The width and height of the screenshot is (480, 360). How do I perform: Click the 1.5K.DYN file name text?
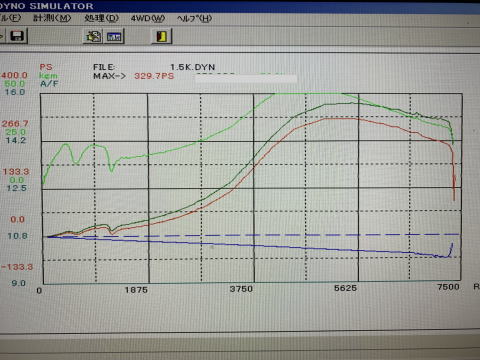tap(193, 67)
